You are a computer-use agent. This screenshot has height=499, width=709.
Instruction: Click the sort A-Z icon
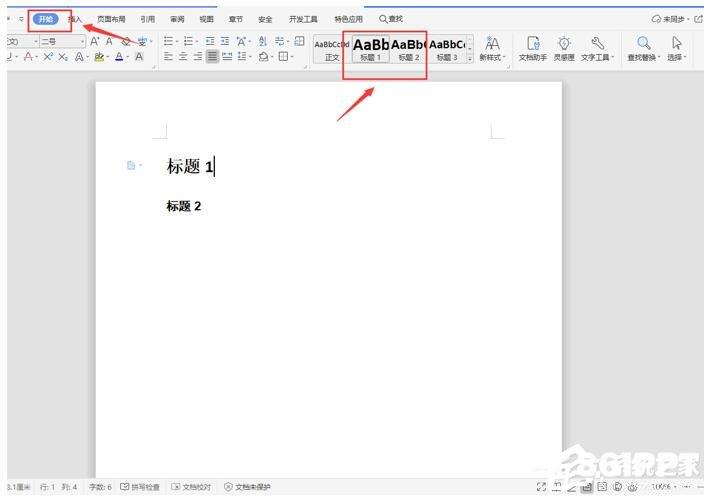pyautogui.click(x=263, y=42)
